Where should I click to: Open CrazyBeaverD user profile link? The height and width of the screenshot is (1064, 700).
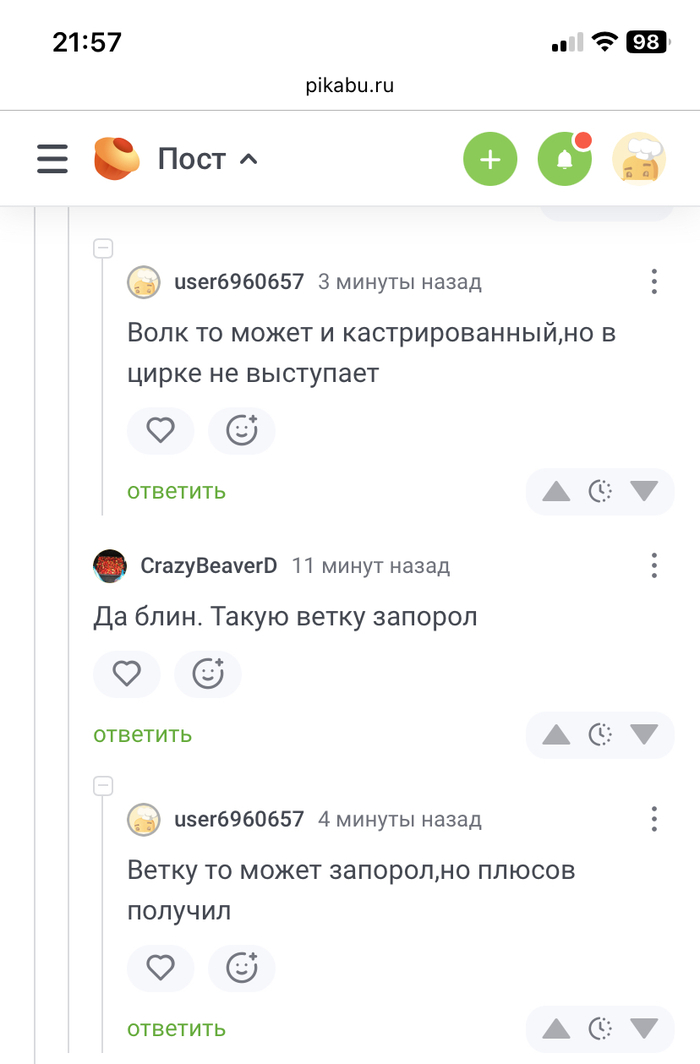(x=208, y=566)
